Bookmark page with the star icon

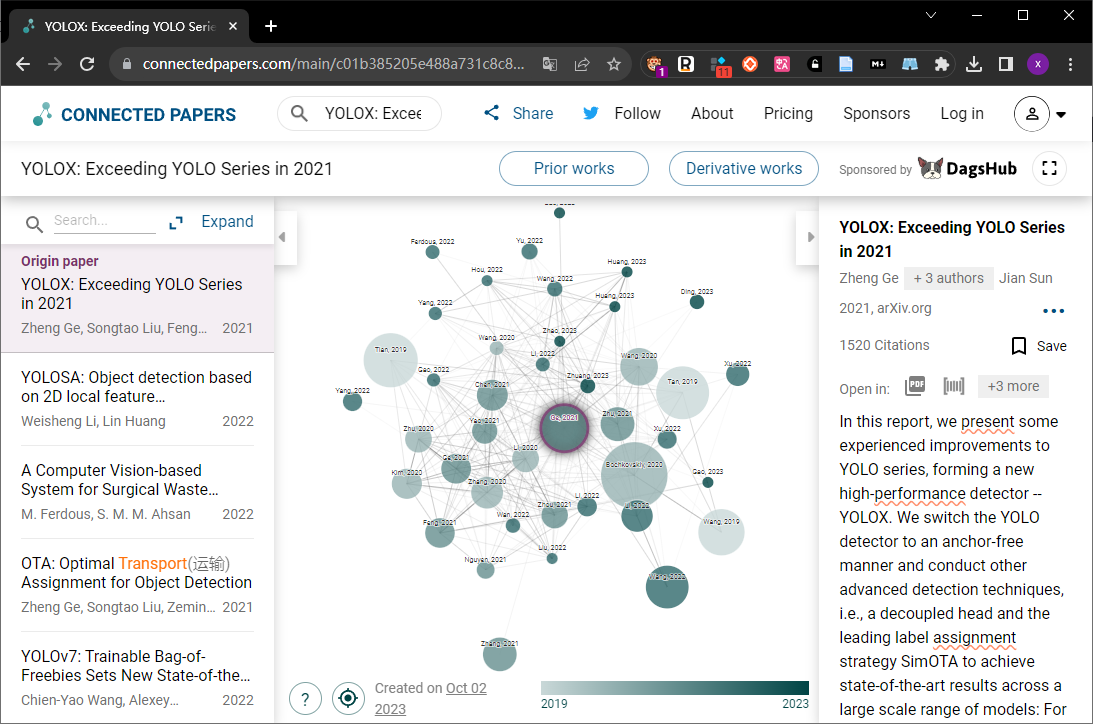(613, 64)
